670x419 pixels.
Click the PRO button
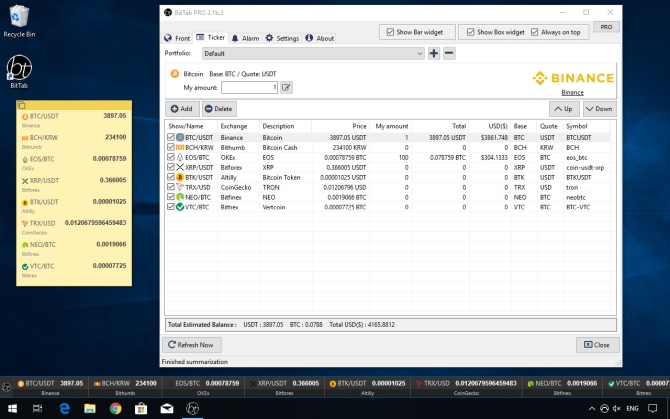[606, 27]
